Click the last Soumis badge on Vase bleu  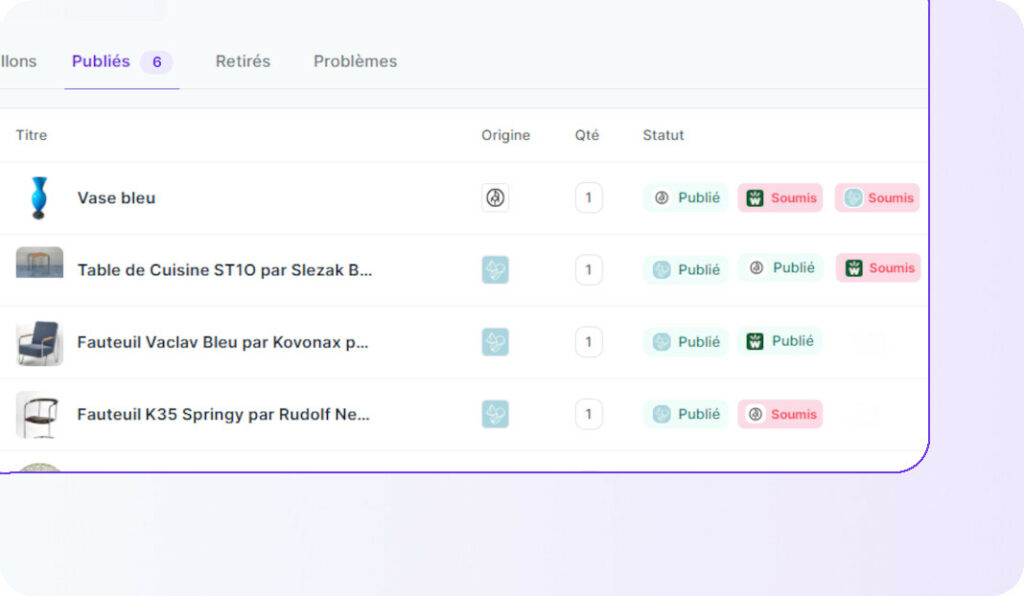pos(877,198)
